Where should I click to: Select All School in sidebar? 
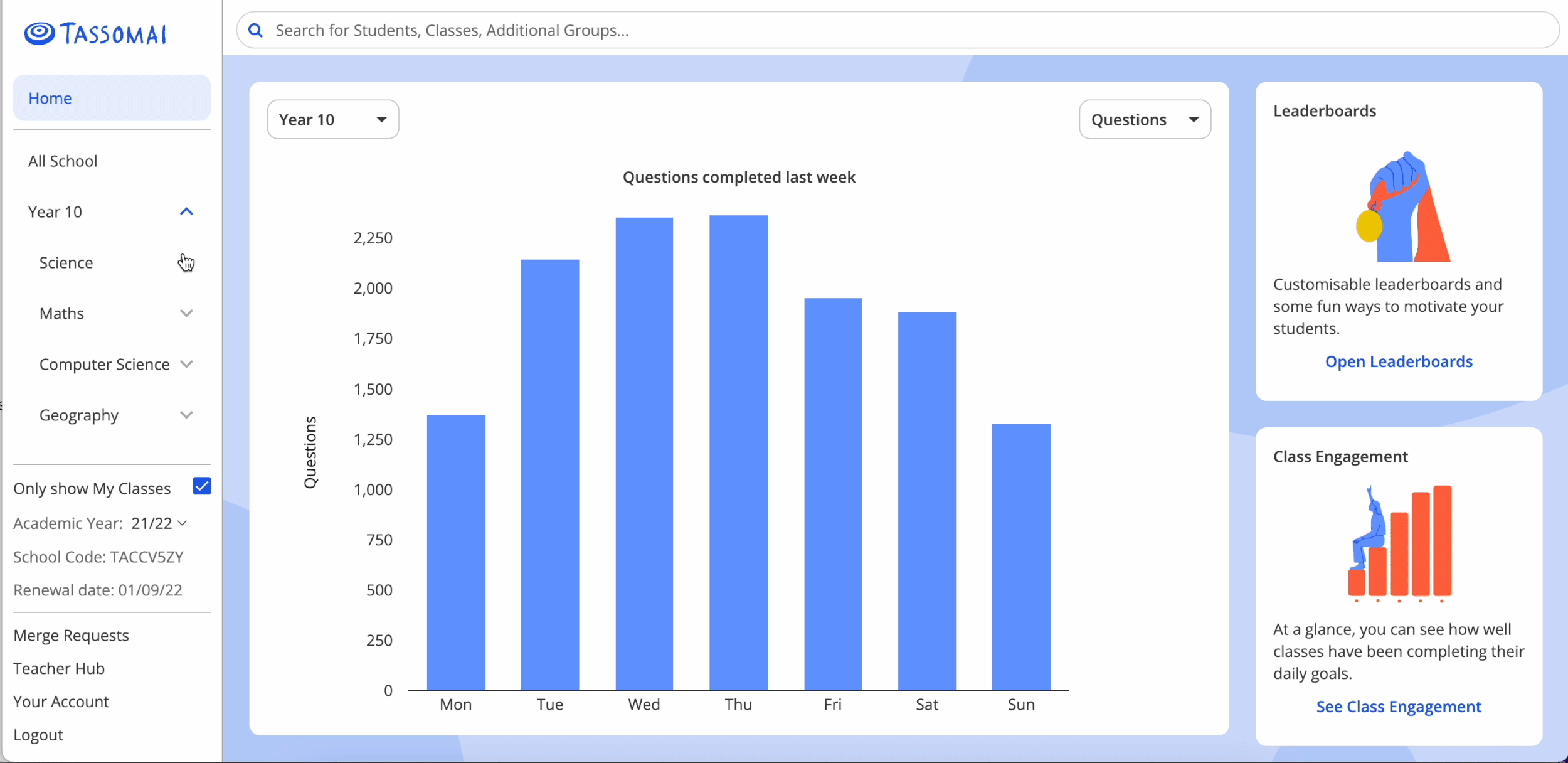(x=63, y=161)
